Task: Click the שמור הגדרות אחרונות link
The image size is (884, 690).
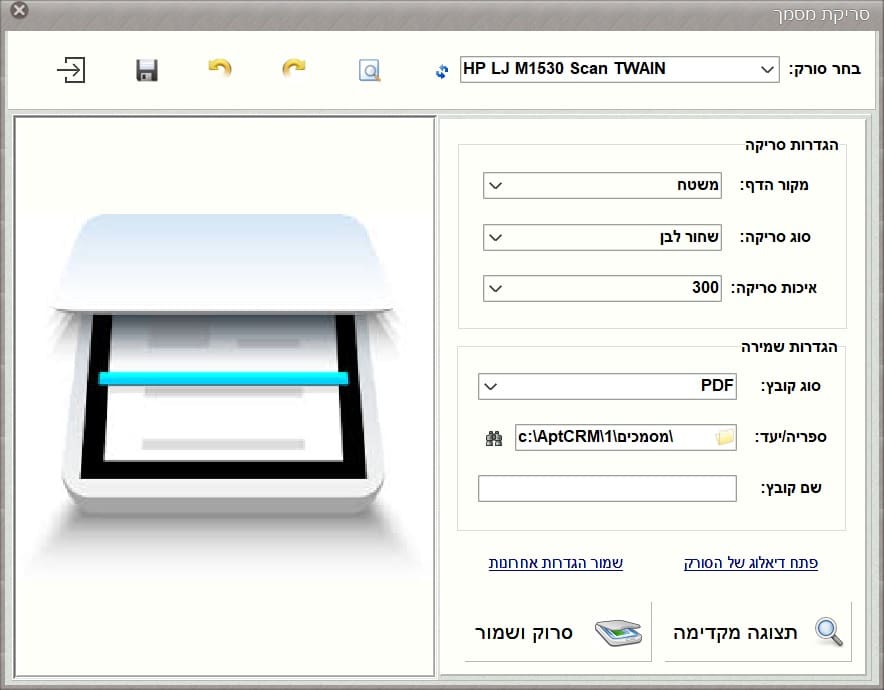Action: (555, 563)
